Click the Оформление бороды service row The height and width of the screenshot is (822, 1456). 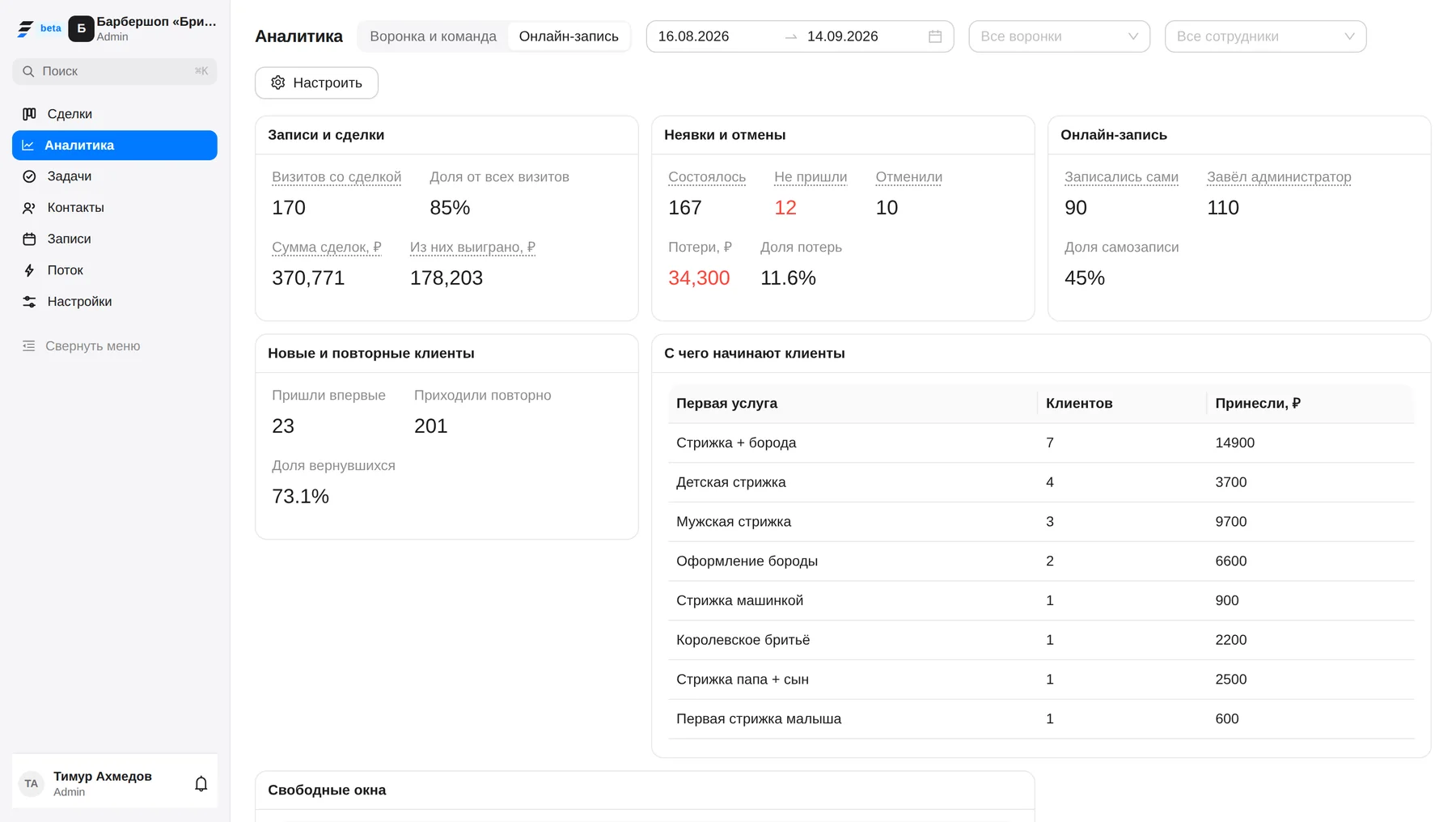[1041, 561]
